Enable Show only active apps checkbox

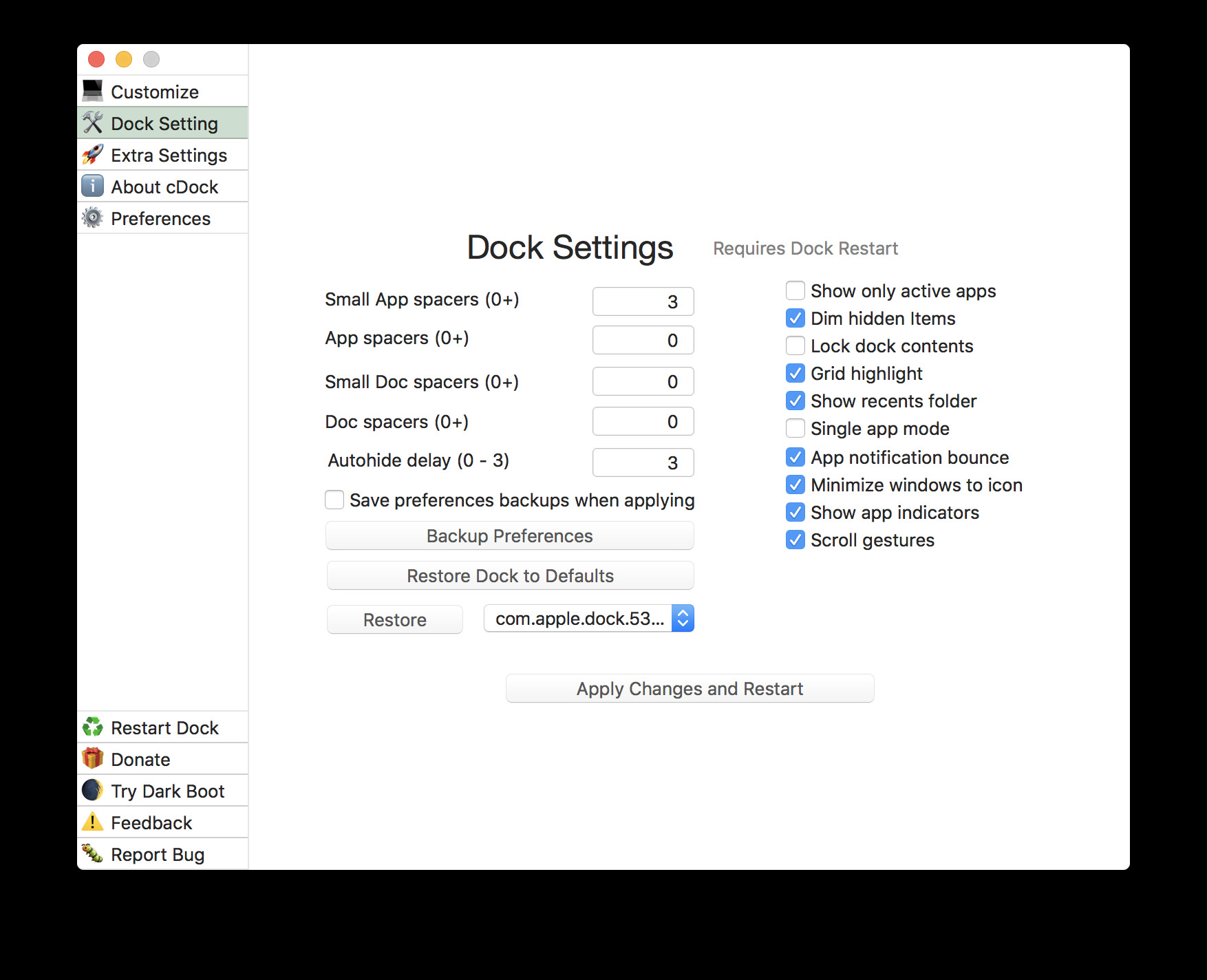795,291
